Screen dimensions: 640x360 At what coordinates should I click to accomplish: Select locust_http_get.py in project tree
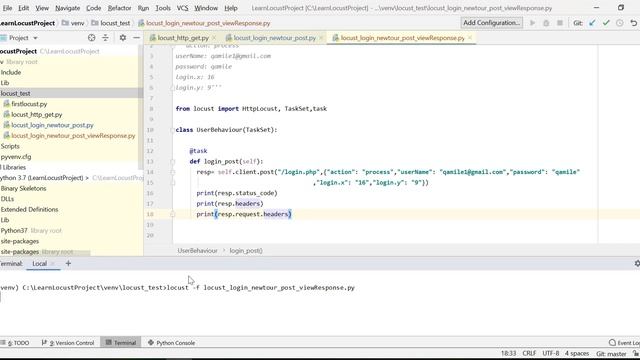pos(37,114)
